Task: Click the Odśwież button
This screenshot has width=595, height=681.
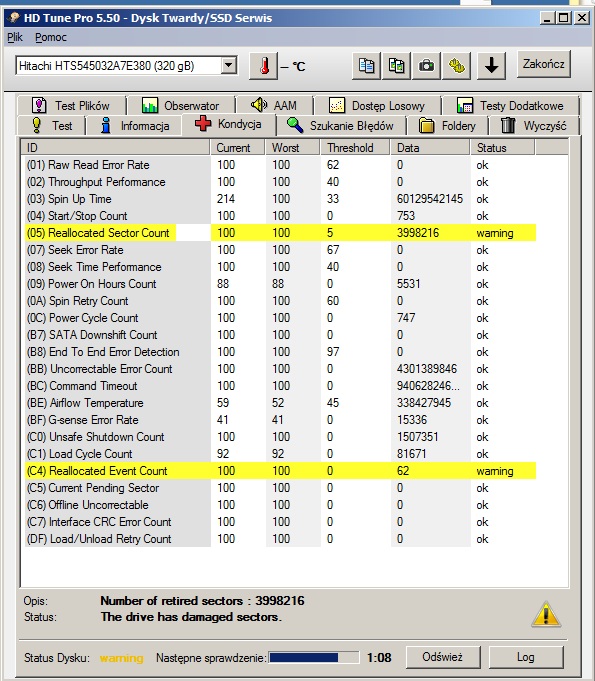Action: [x=443, y=657]
